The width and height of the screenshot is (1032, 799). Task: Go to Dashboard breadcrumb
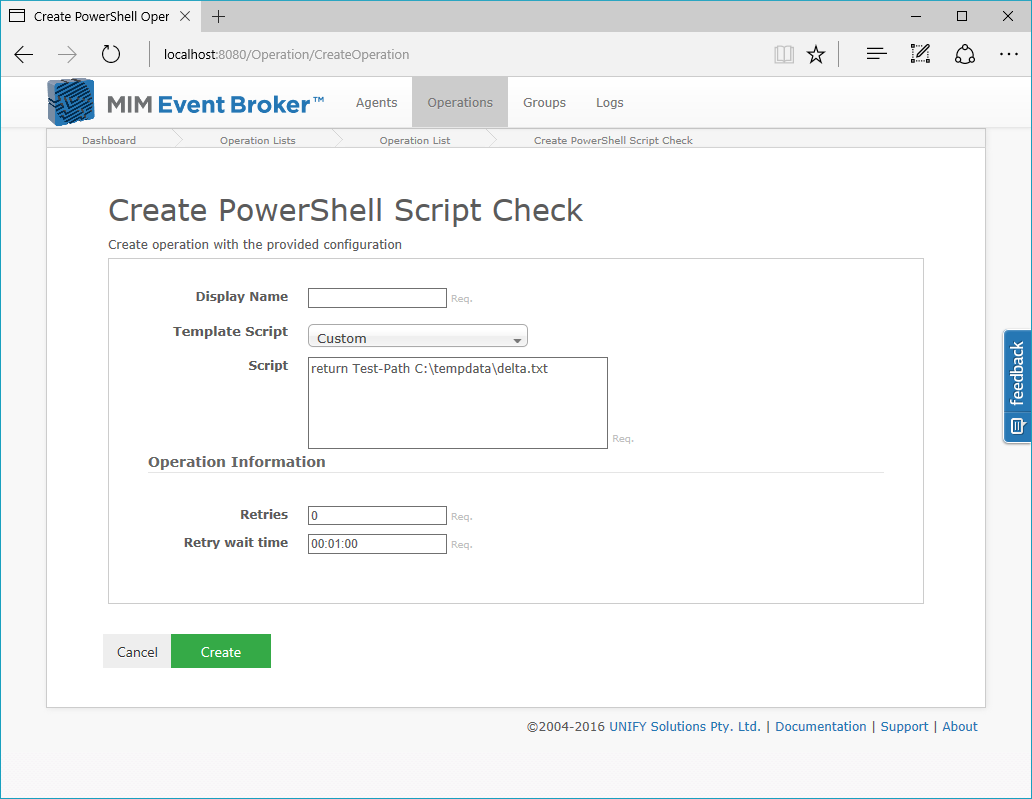coord(109,140)
